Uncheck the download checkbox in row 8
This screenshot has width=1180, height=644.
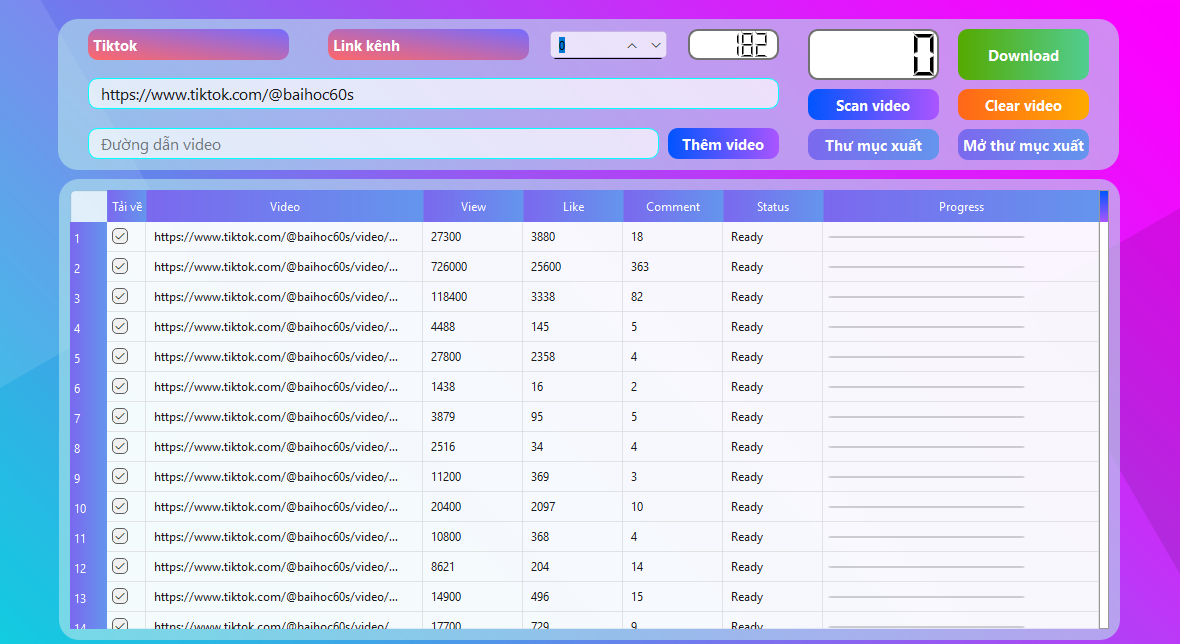[x=120, y=446]
